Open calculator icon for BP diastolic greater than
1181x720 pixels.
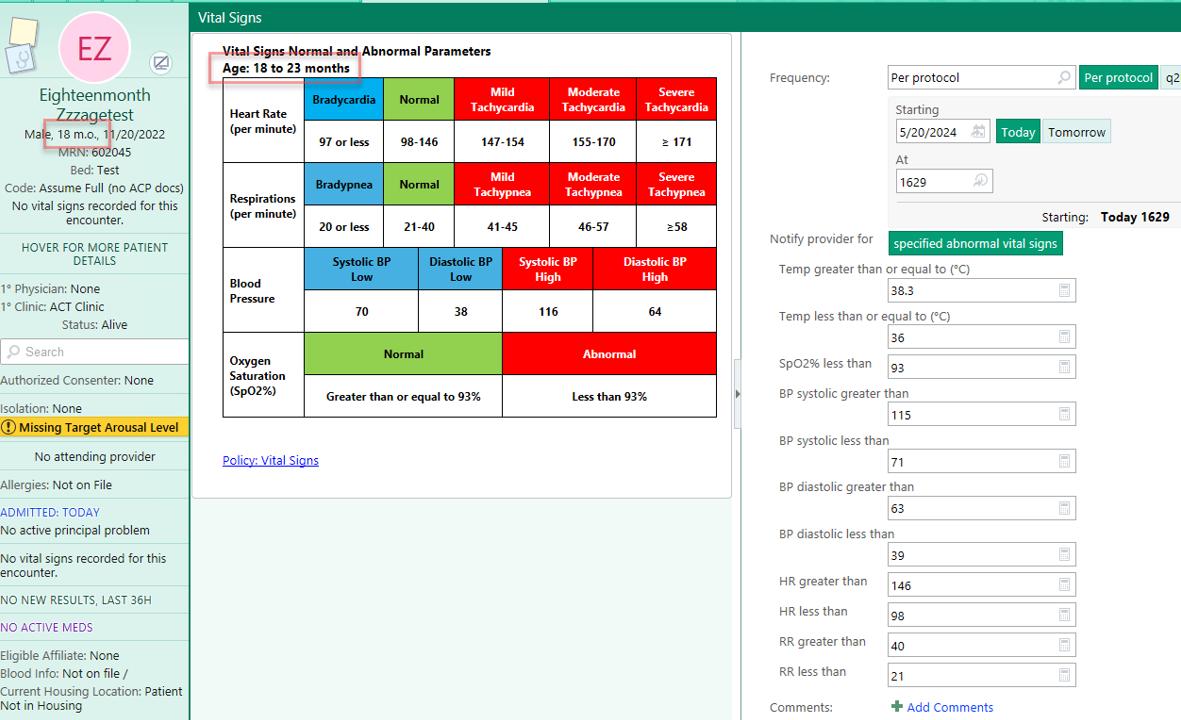(x=1064, y=508)
